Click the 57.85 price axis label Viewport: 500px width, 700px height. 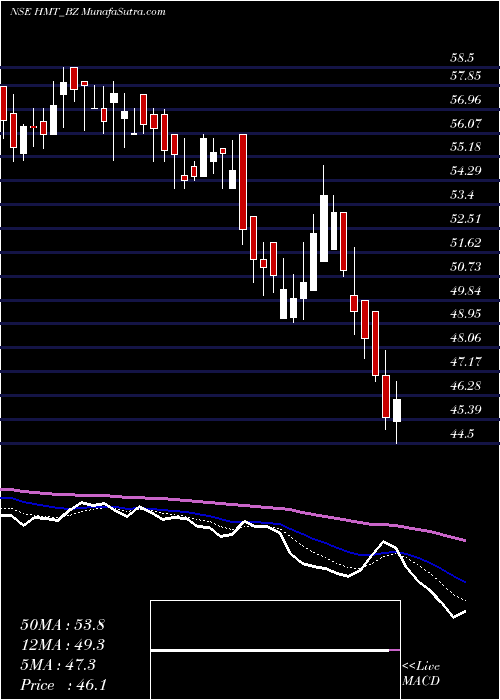pos(465,76)
